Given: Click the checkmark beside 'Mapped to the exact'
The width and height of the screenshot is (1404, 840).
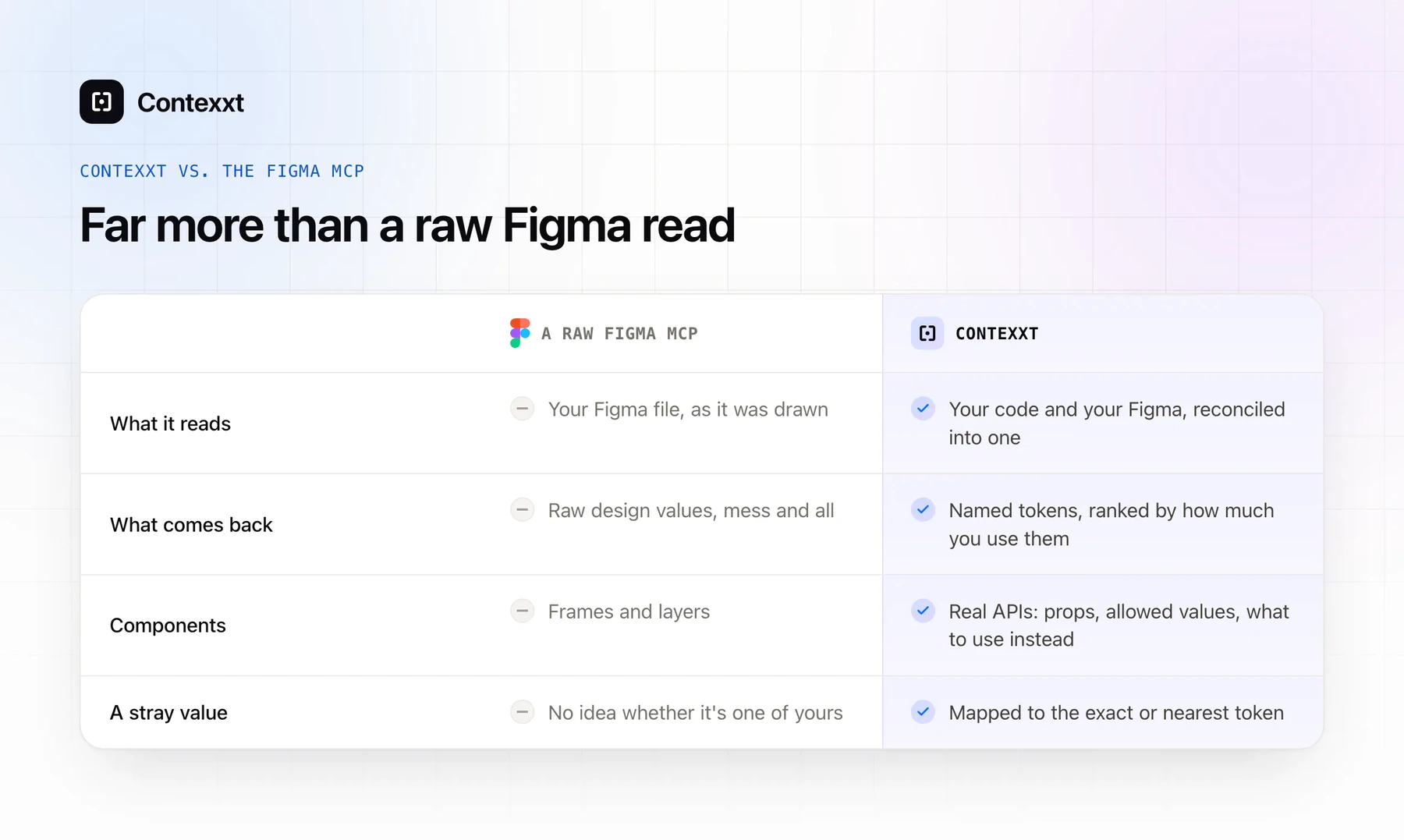Looking at the screenshot, I should [x=923, y=711].
